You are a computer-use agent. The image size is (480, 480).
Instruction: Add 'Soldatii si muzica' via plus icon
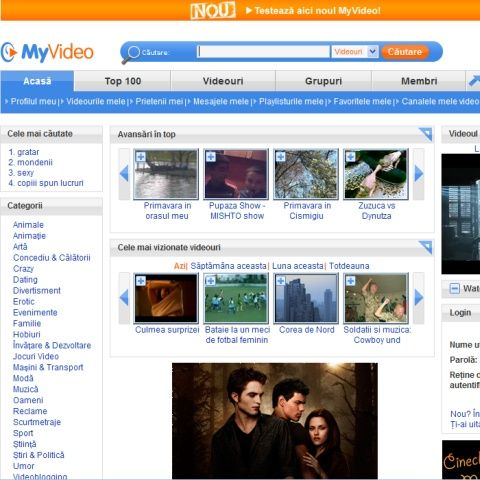click(x=351, y=281)
